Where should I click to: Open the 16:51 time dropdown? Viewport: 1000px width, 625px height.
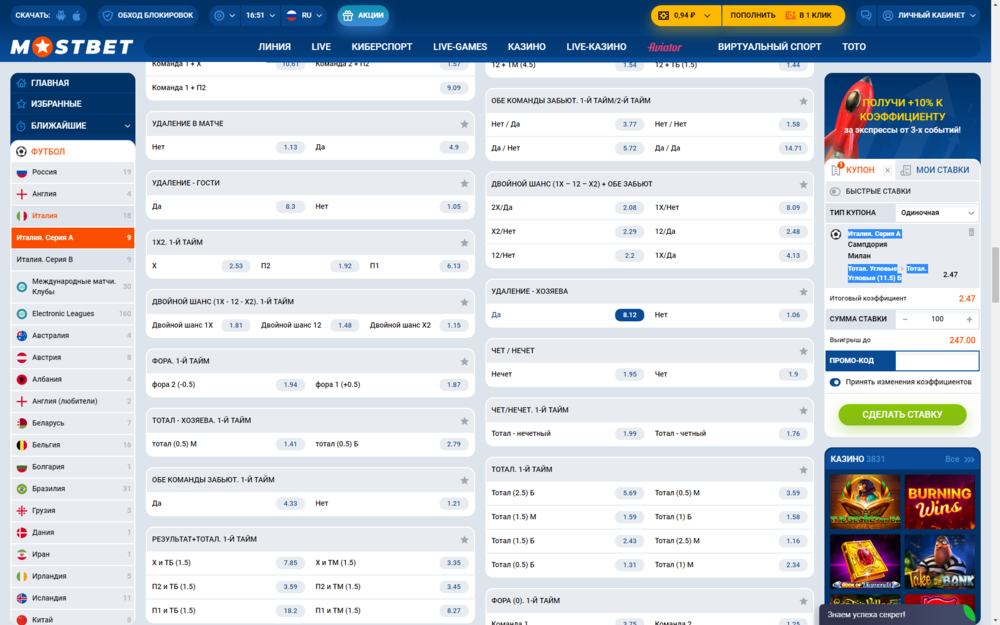click(260, 15)
